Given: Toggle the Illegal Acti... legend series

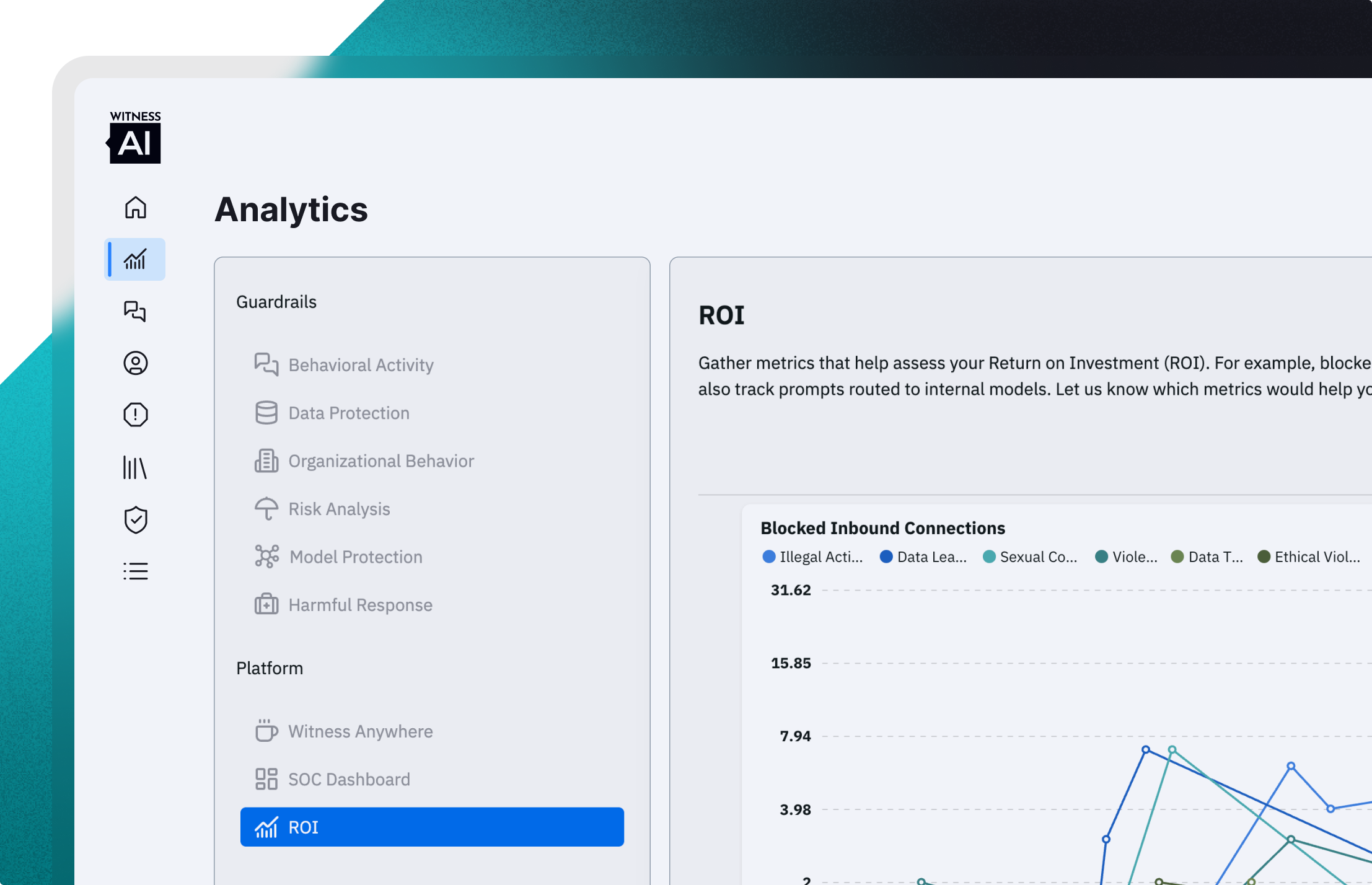Looking at the screenshot, I should pyautogui.click(x=812, y=557).
